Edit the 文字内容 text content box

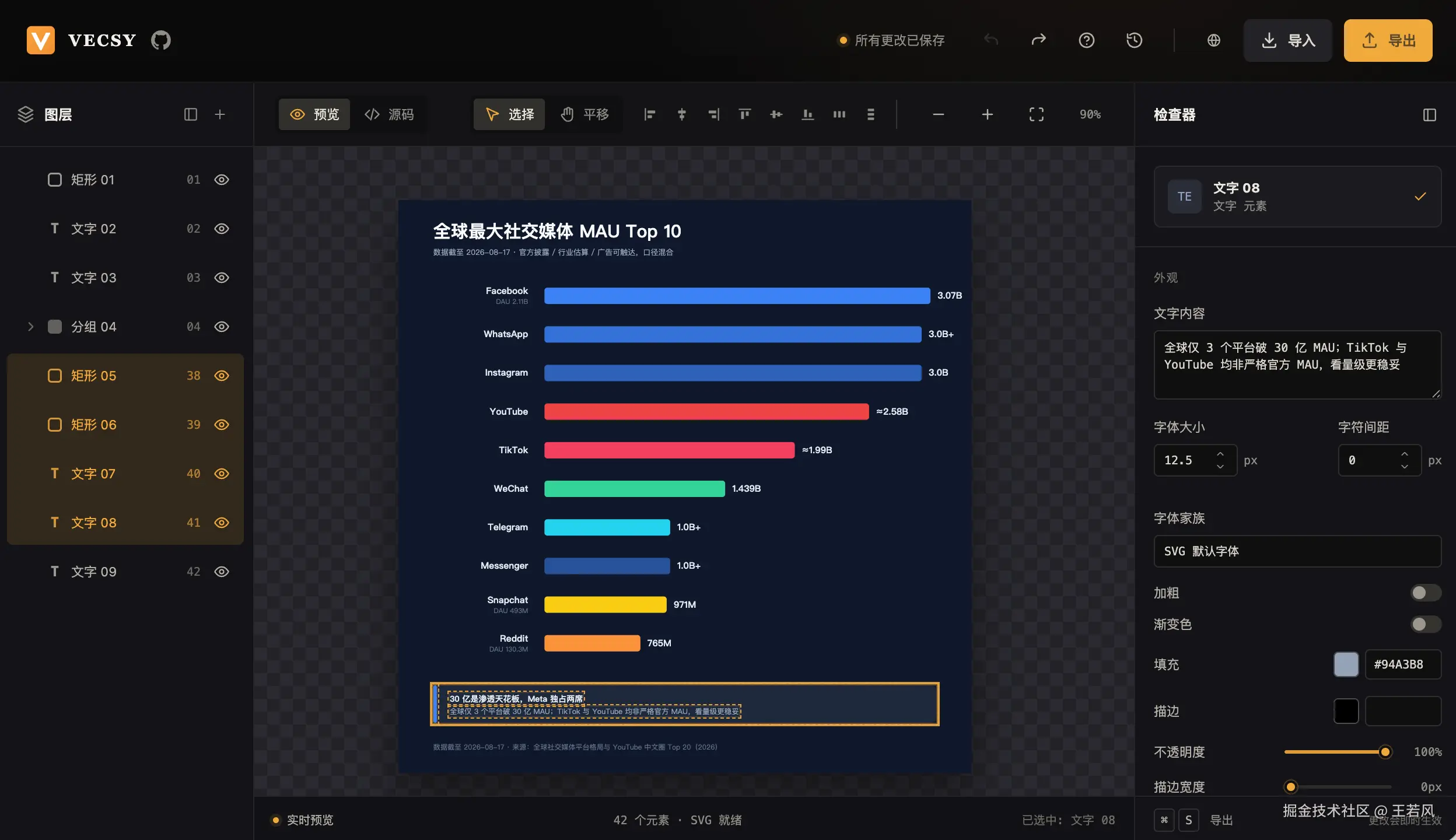(1297, 365)
